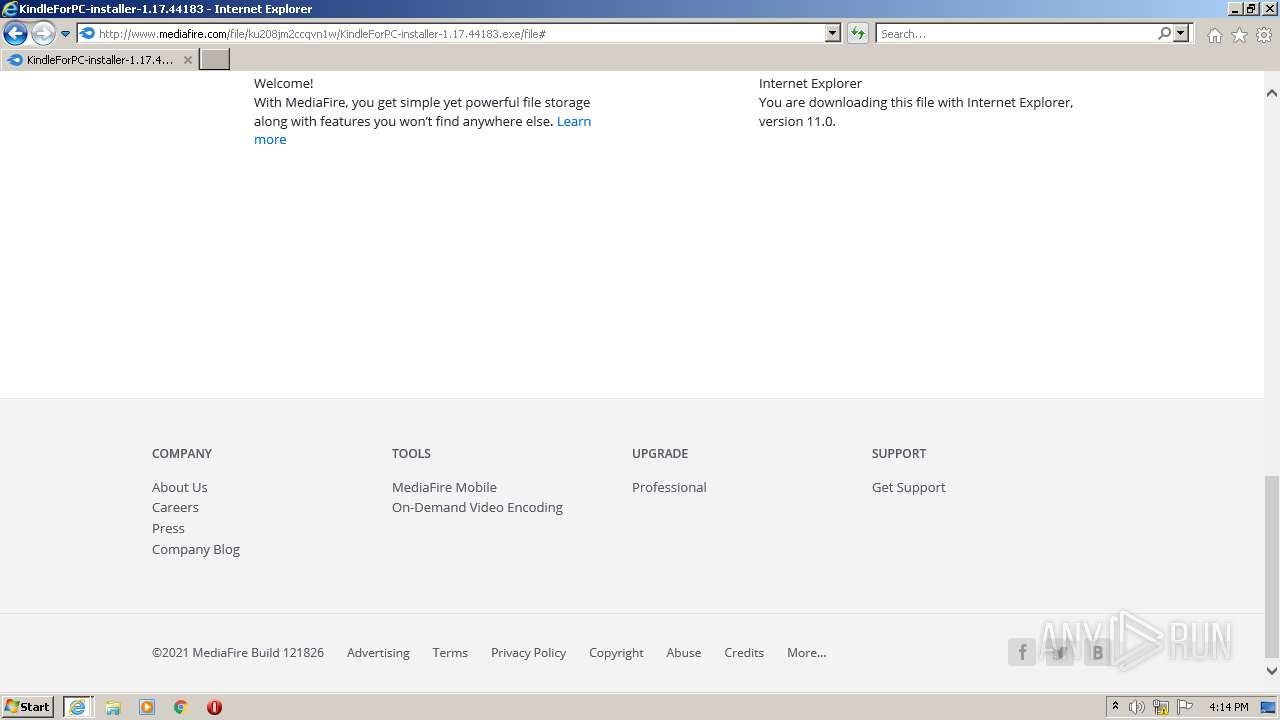Click the UPGRADE footer heading
This screenshot has height=720, width=1280.
pos(660,453)
